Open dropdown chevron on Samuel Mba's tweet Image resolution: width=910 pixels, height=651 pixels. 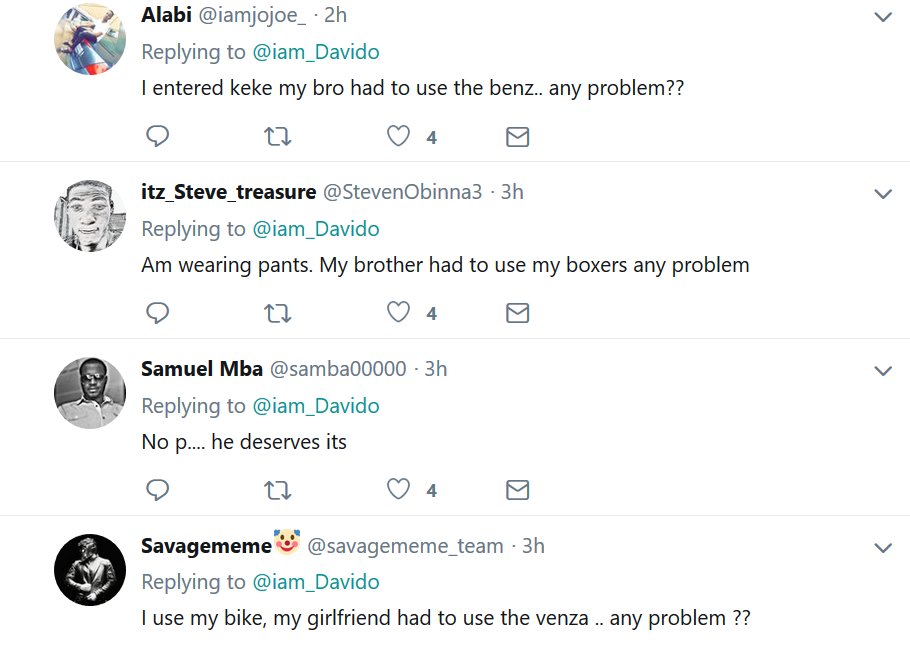882,371
